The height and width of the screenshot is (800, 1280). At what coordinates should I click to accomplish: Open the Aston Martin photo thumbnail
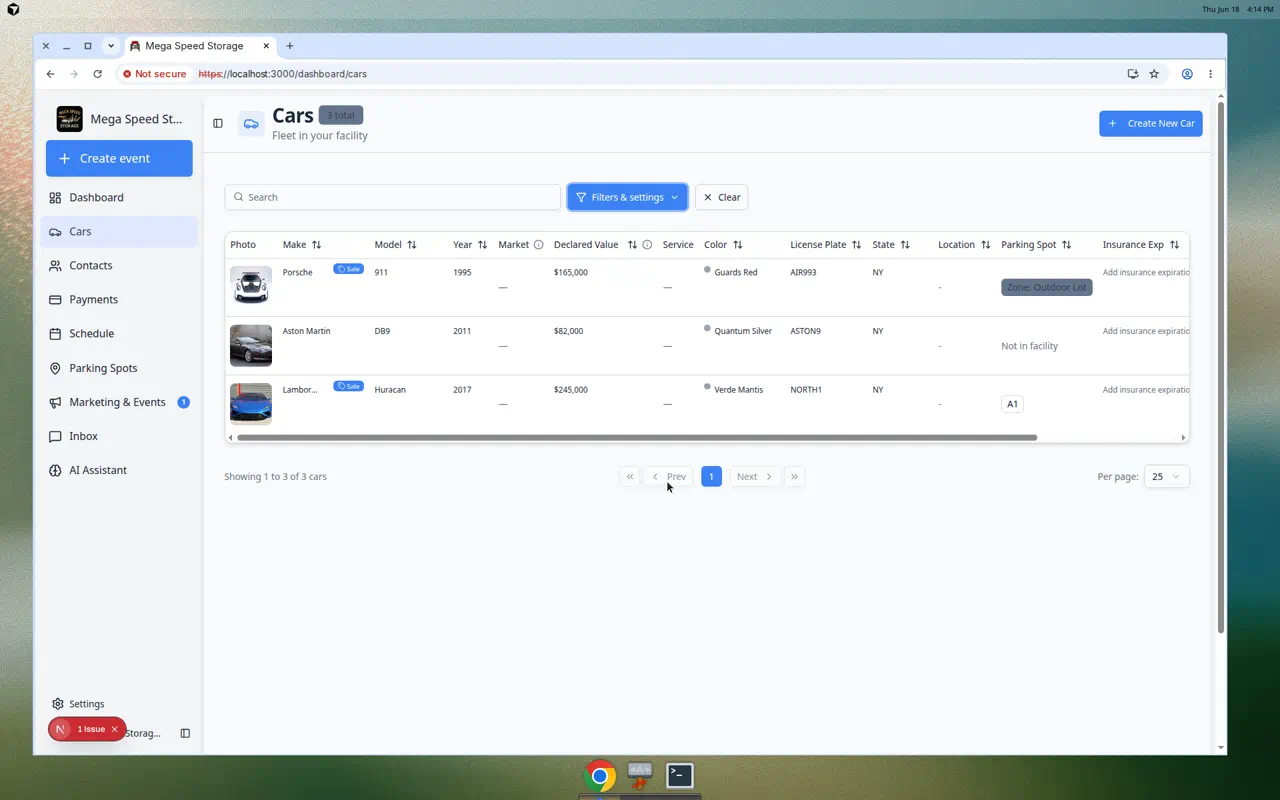[251, 346]
